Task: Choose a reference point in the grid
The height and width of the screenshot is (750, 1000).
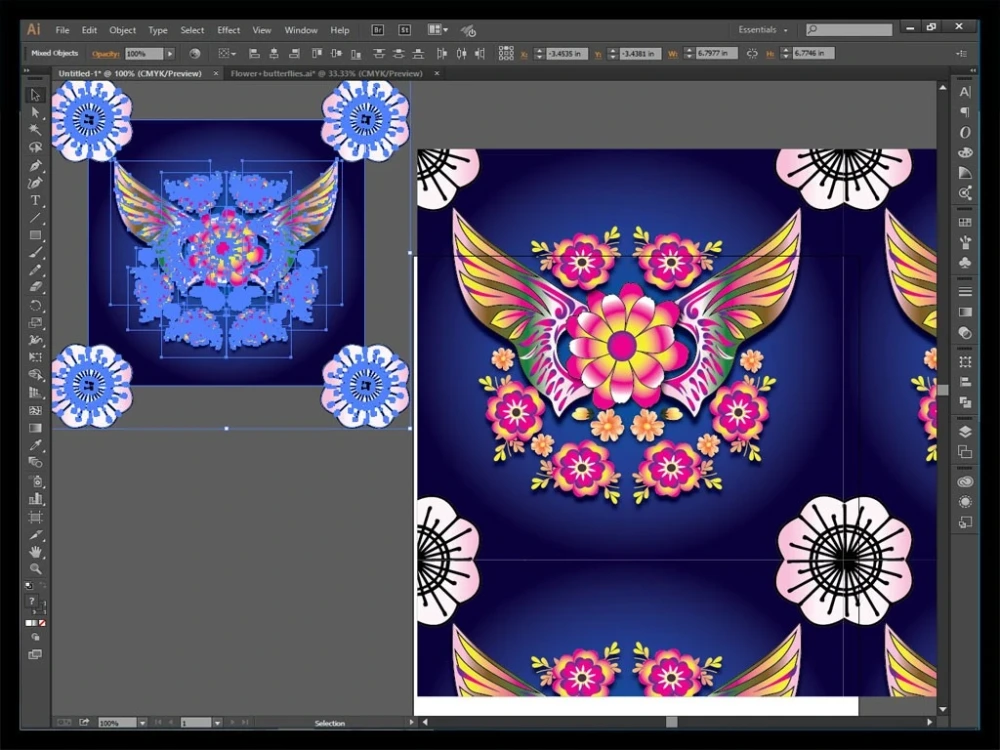Action: pyautogui.click(x=506, y=54)
